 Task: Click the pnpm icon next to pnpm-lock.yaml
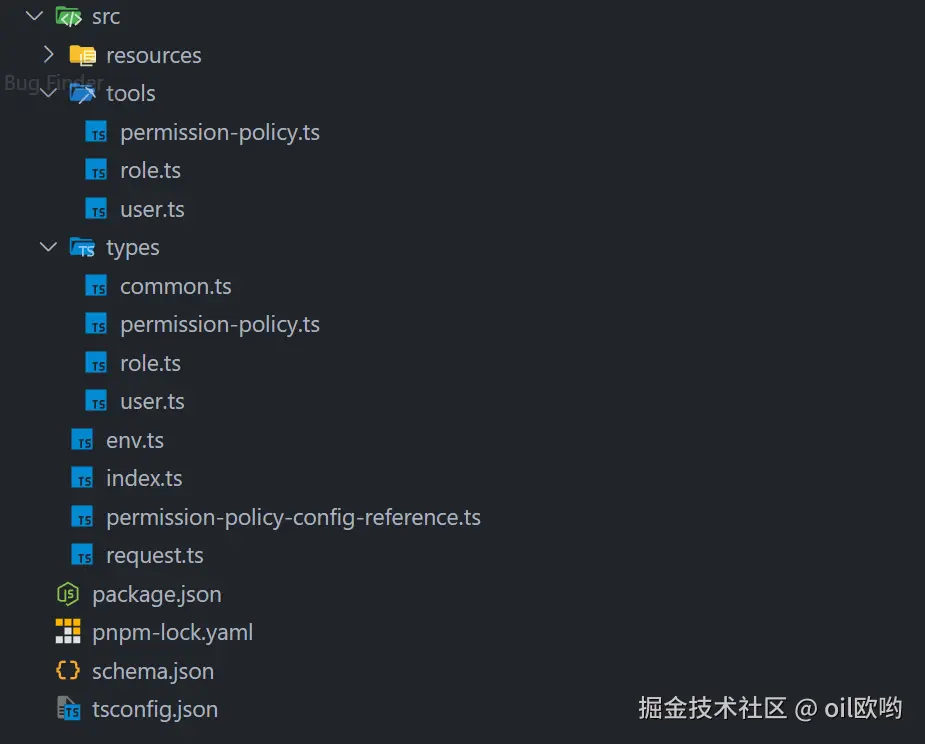pyautogui.click(x=68, y=632)
